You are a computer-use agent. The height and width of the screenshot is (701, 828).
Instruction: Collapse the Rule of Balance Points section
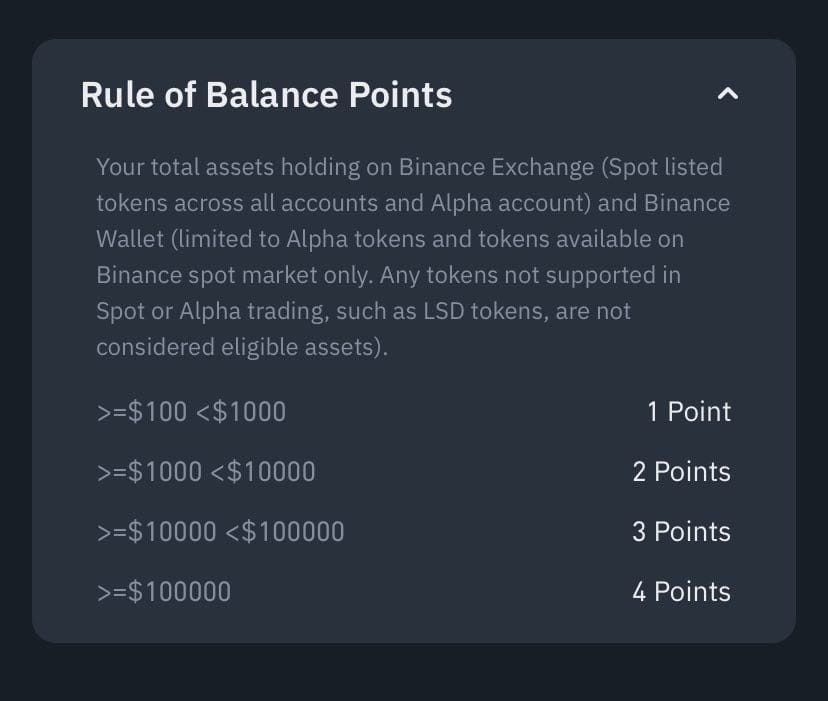click(x=728, y=94)
